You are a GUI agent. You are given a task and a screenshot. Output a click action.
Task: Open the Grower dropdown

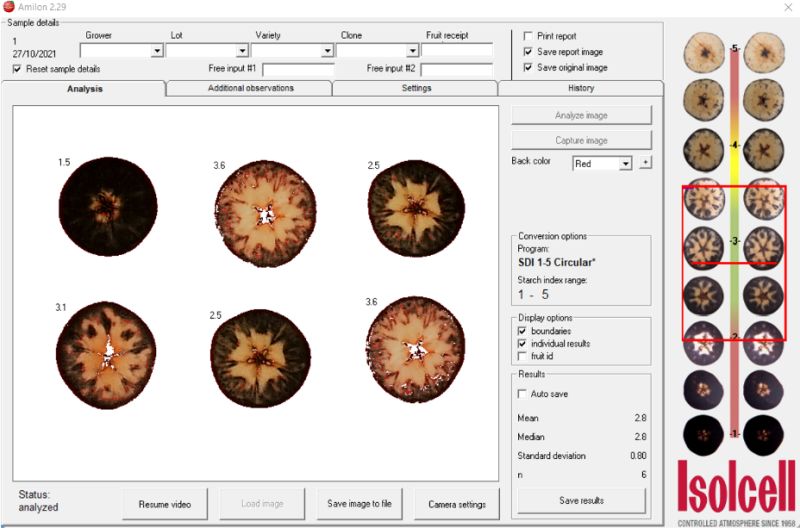[157, 51]
